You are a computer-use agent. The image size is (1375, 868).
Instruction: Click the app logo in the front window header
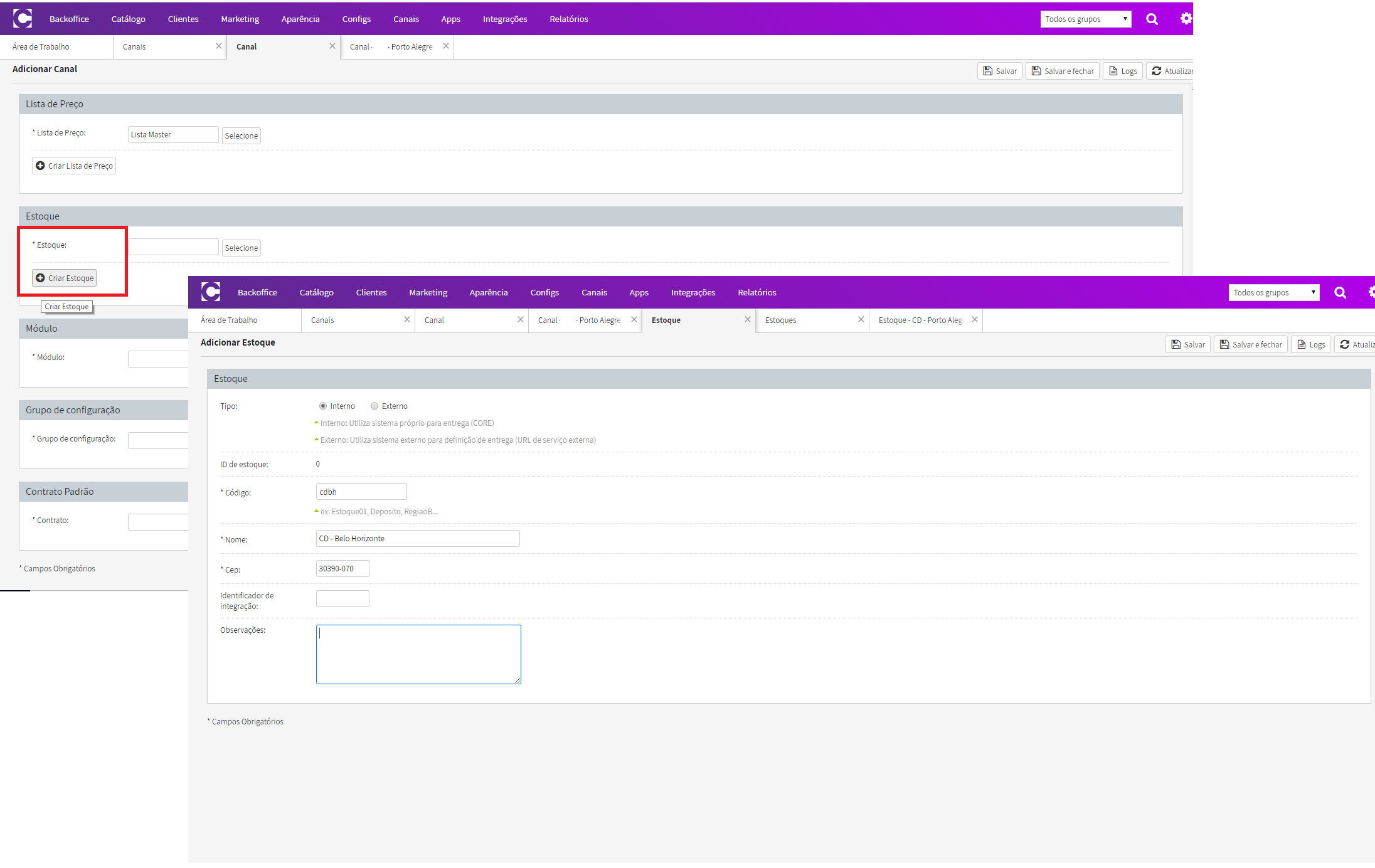(211, 292)
